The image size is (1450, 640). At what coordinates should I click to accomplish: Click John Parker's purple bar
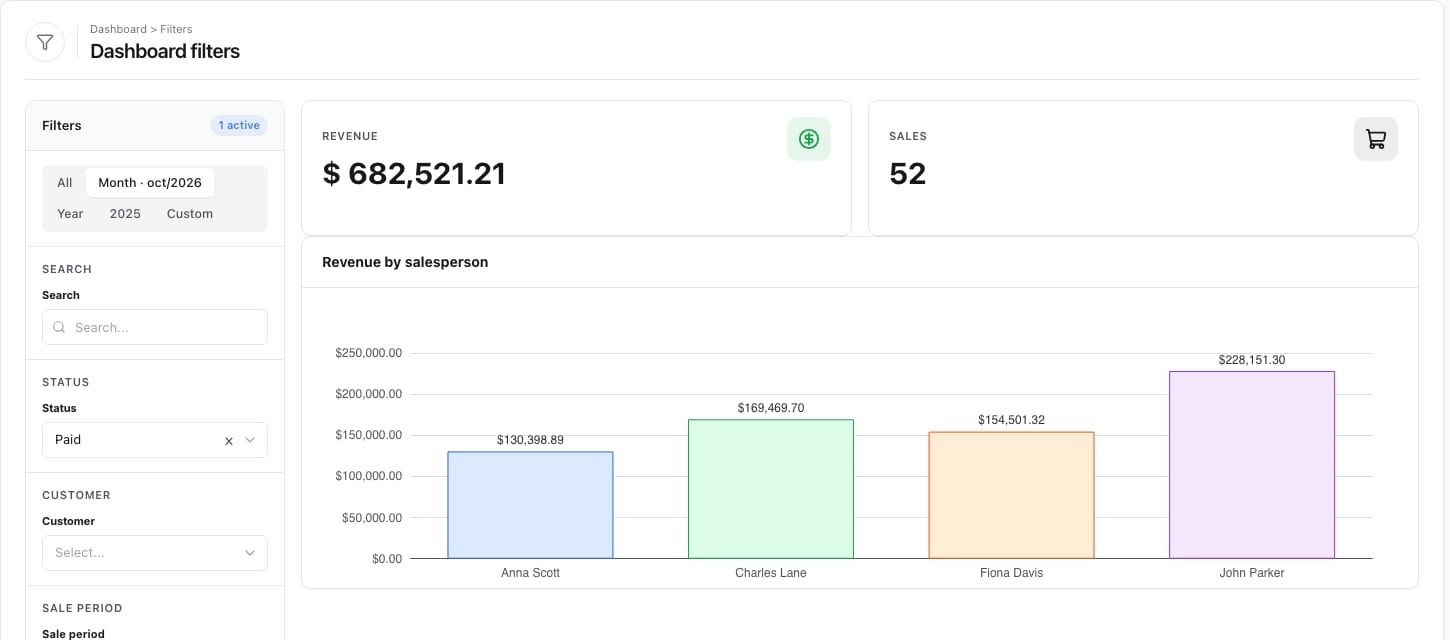coord(1252,465)
